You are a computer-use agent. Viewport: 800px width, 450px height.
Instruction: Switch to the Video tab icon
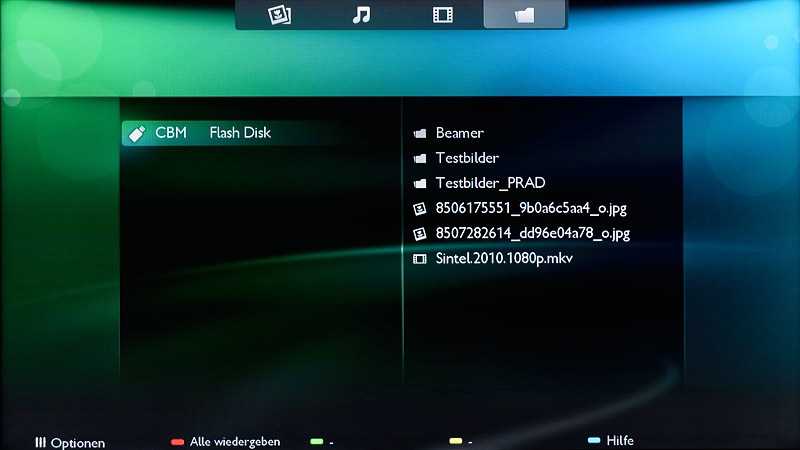point(442,15)
